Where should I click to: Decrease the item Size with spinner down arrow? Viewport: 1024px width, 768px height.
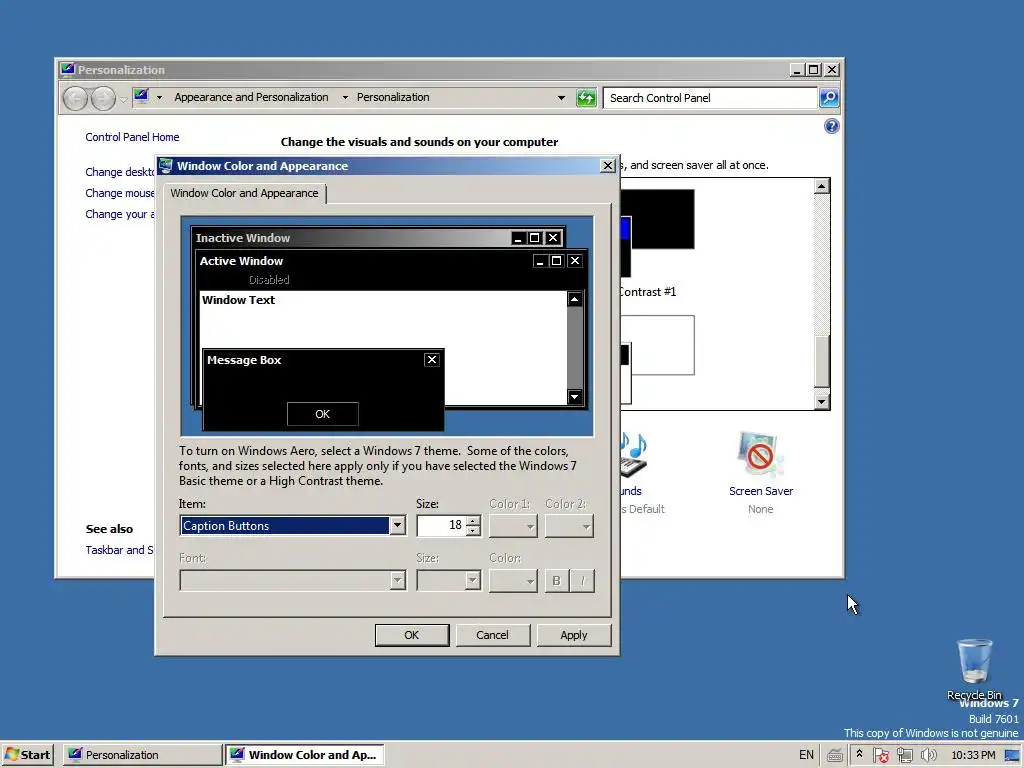[x=473, y=530]
